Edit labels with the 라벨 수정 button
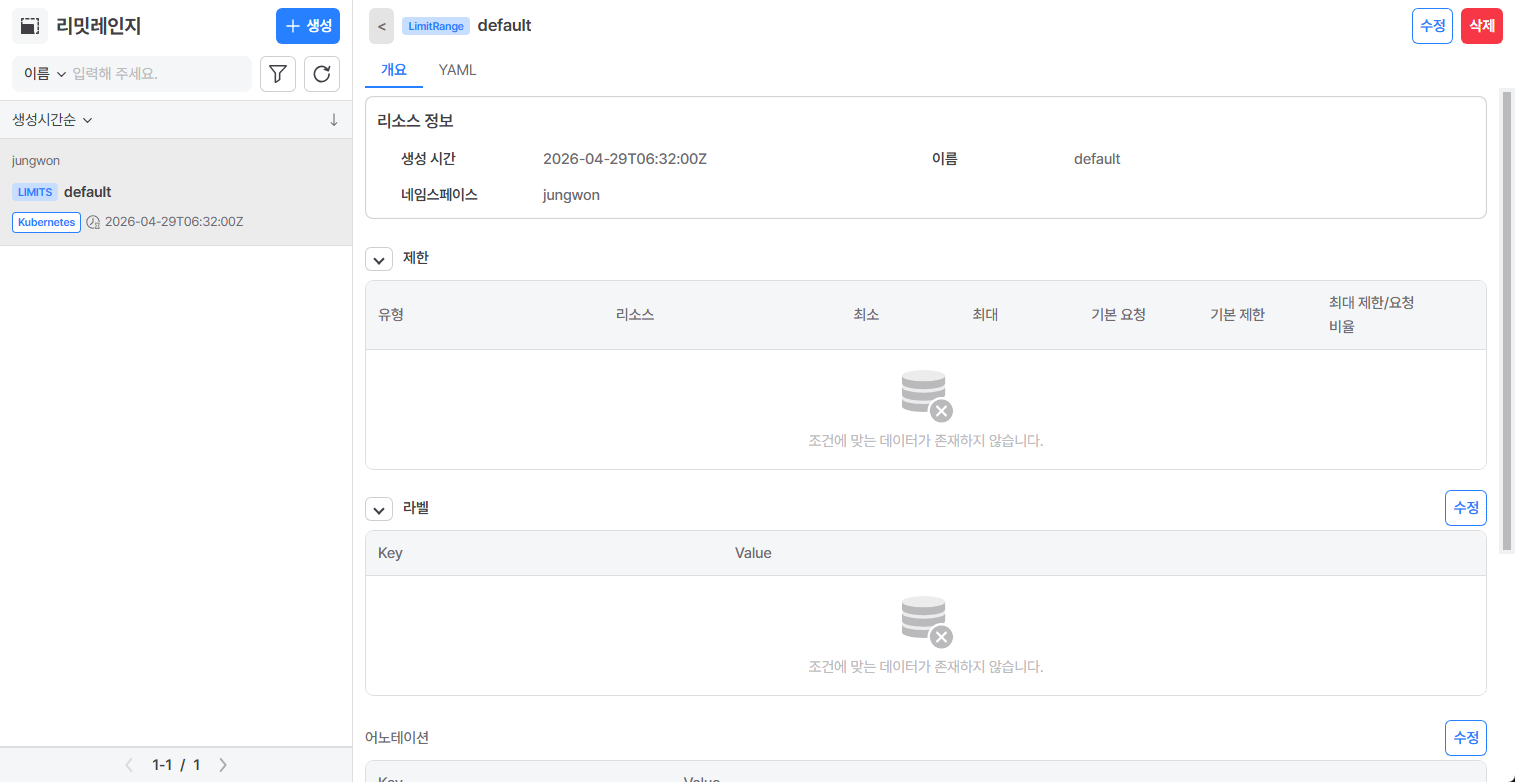The width and height of the screenshot is (1515, 782). [1466, 508]
